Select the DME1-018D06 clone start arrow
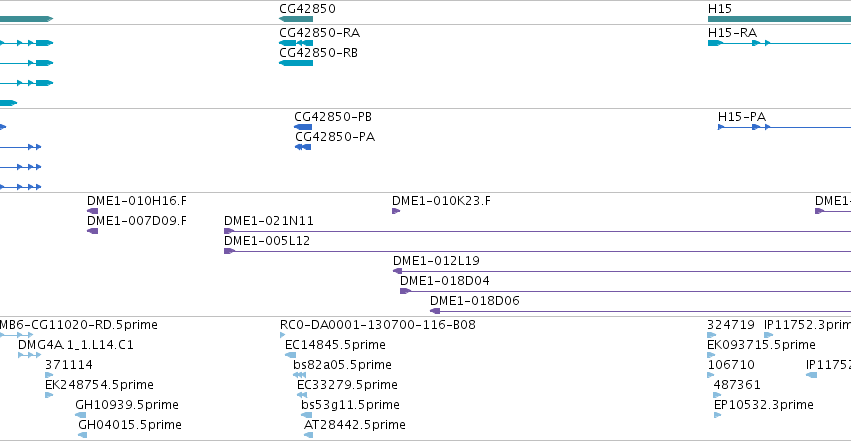 (435, 311)
